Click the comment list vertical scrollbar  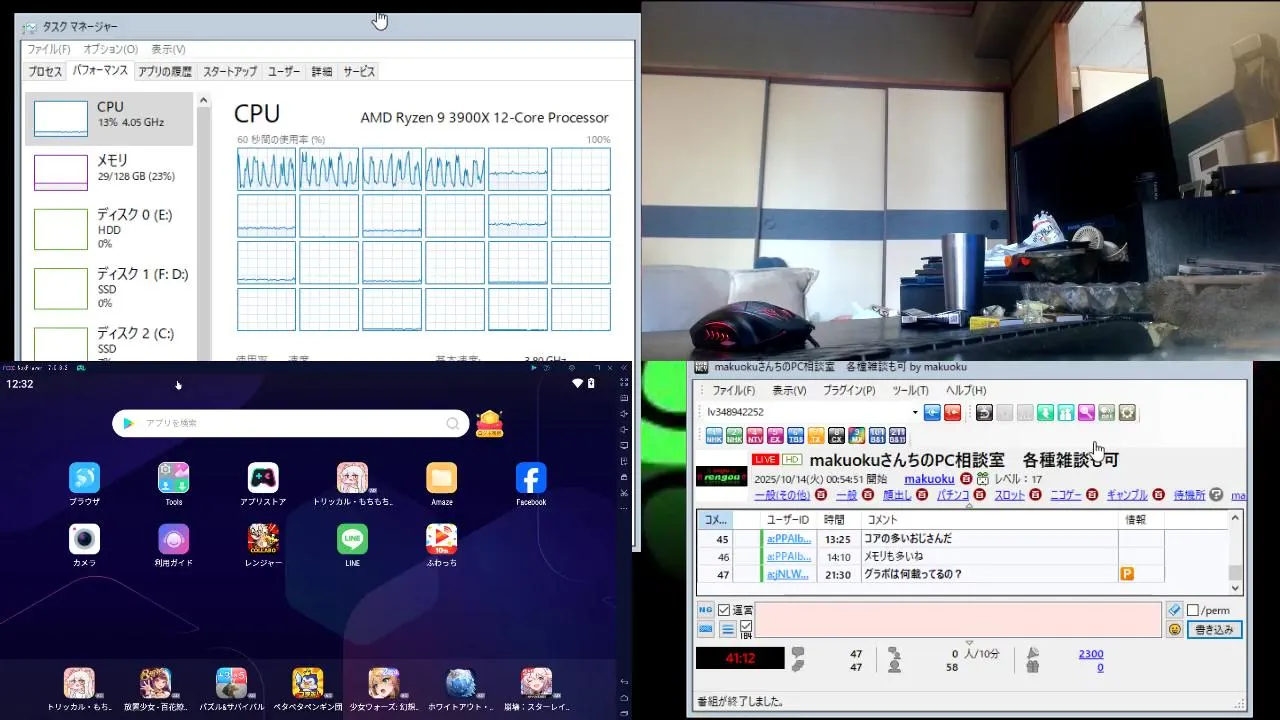(1235, 553)
